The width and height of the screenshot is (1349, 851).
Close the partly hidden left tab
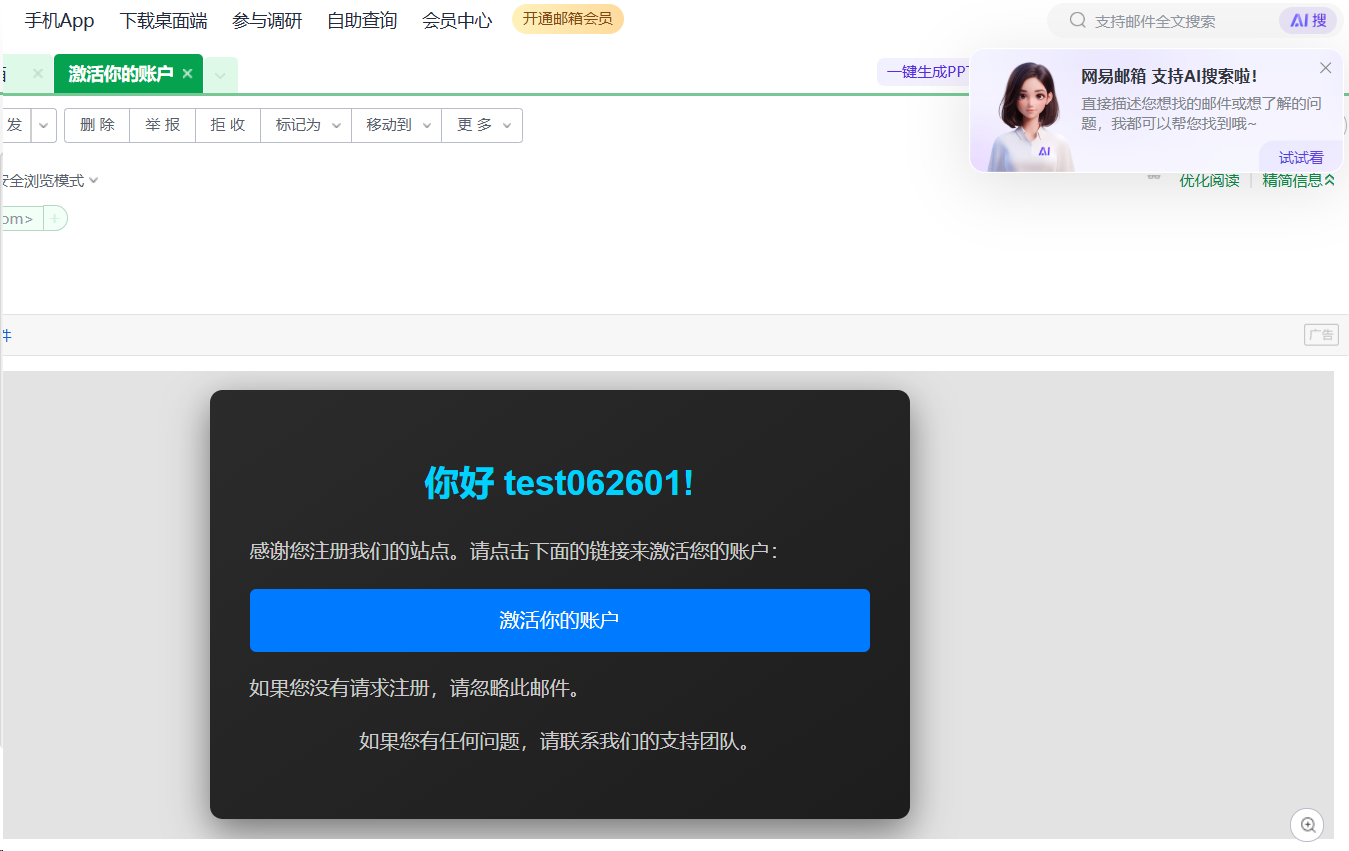coord(38,73)
